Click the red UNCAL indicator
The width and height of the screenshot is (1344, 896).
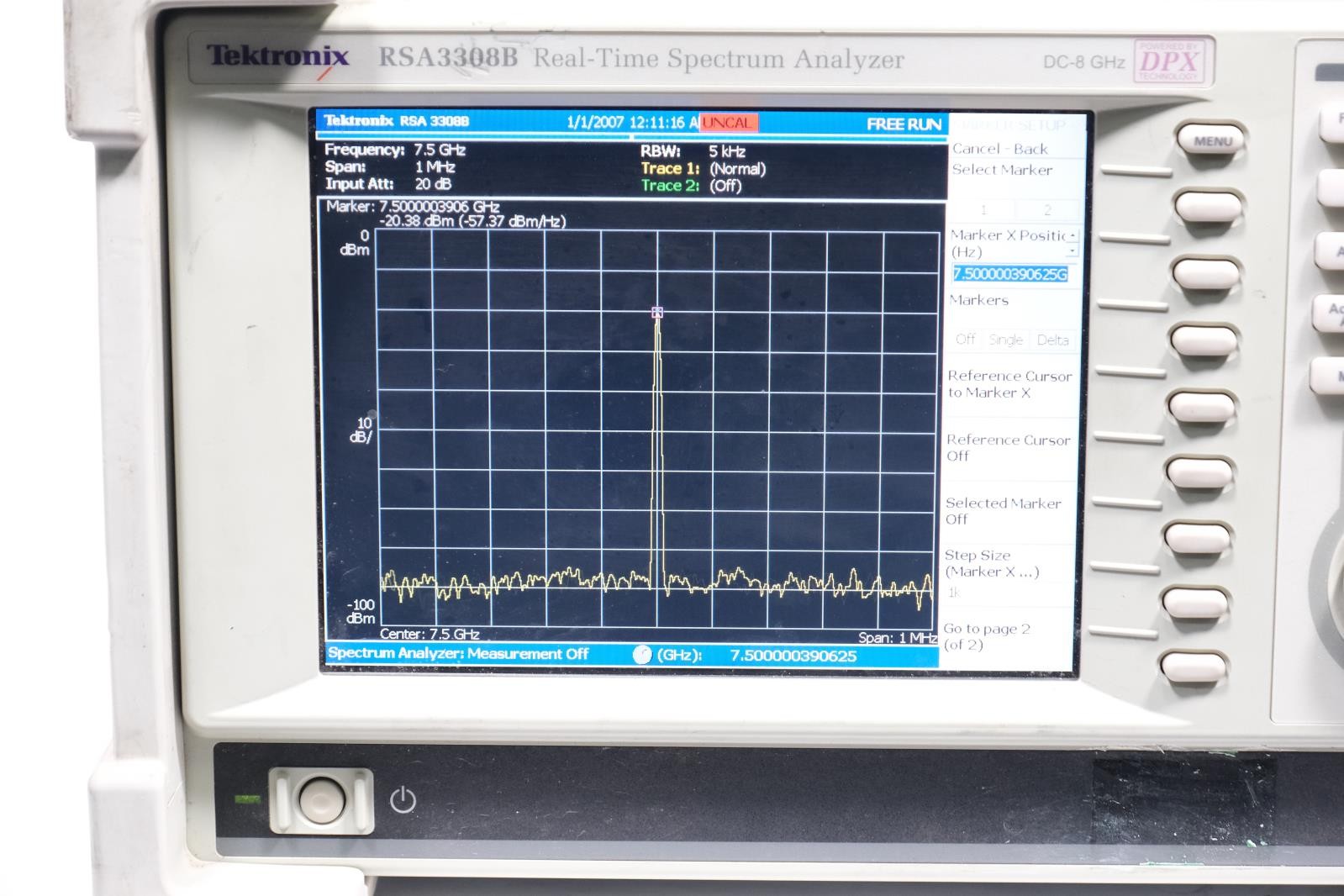729,123
